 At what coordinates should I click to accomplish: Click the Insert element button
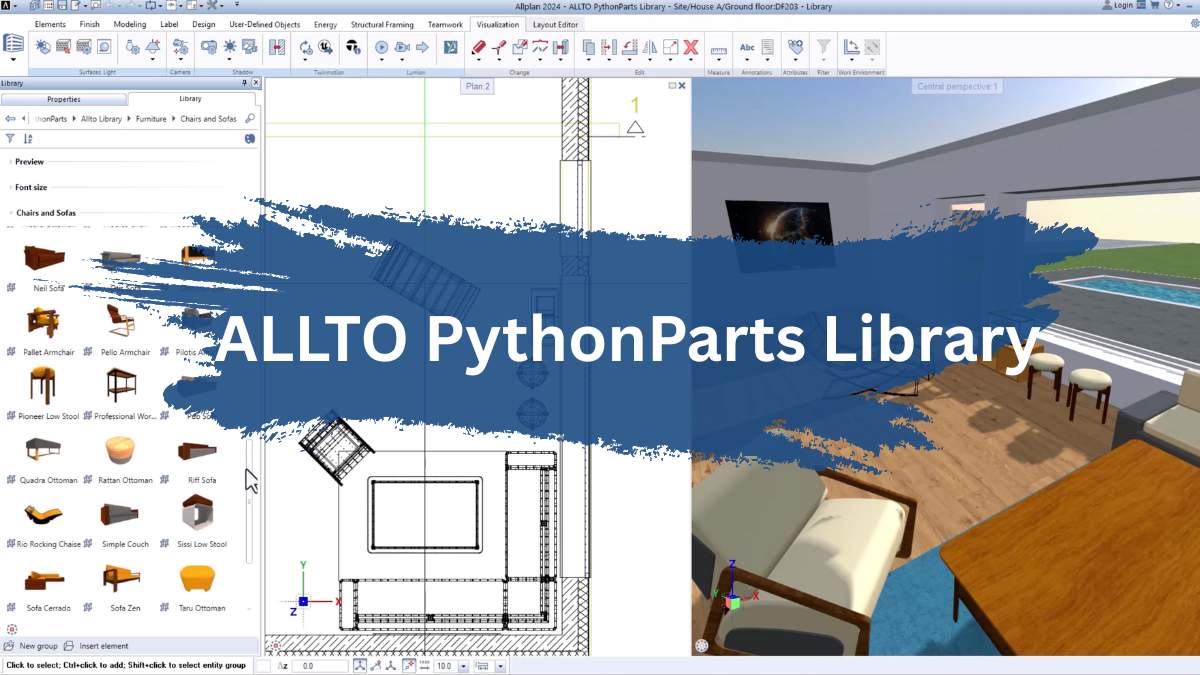click(100, 646)
